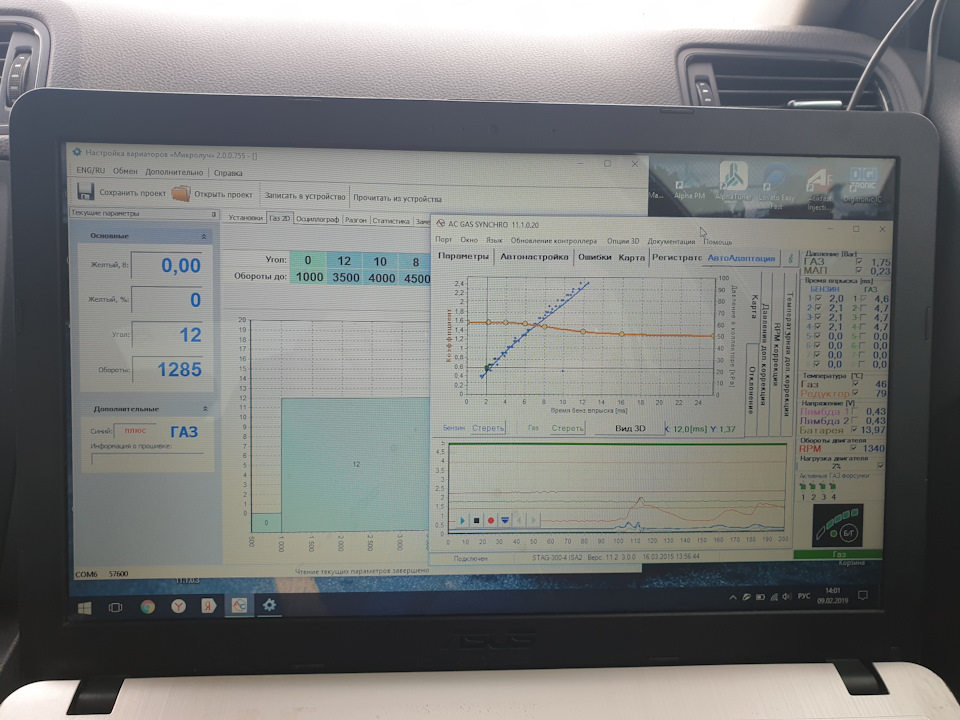
Task: Open Google Chrome from the taskbar
Action: [147, 607]
